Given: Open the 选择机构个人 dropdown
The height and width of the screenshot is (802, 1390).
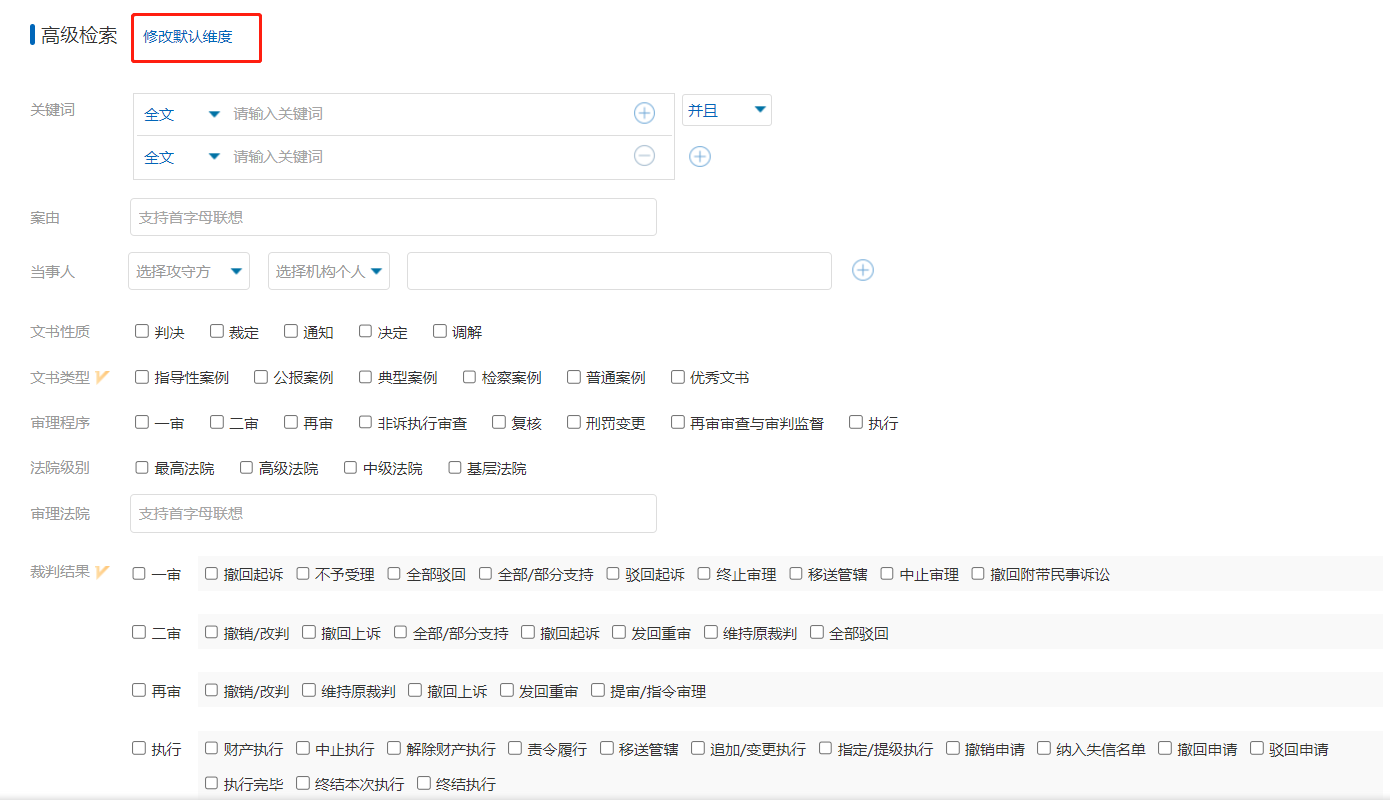Looking at the screenshot, I should tap(329, 271).
